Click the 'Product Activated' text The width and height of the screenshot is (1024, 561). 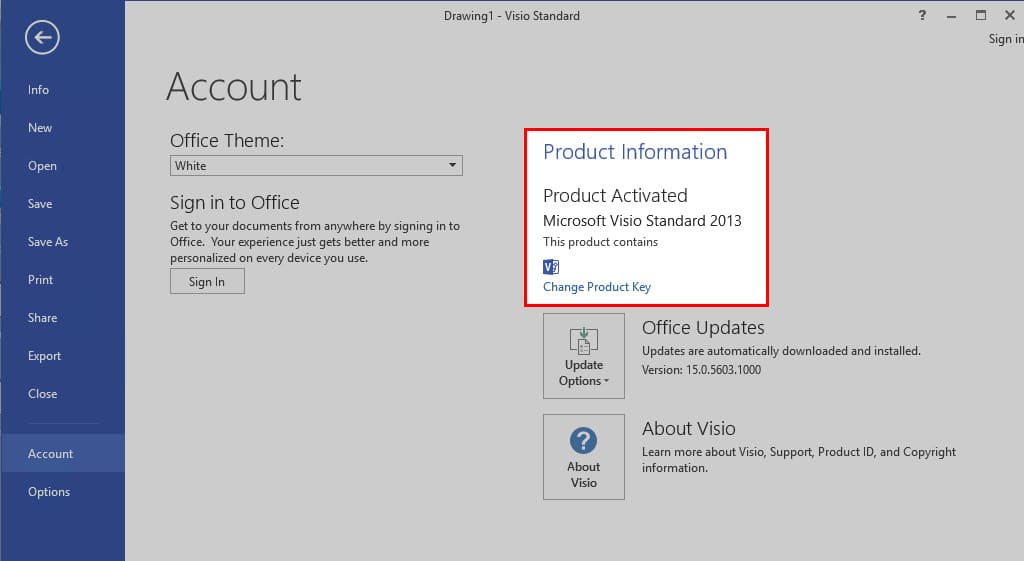coord(615,195)
